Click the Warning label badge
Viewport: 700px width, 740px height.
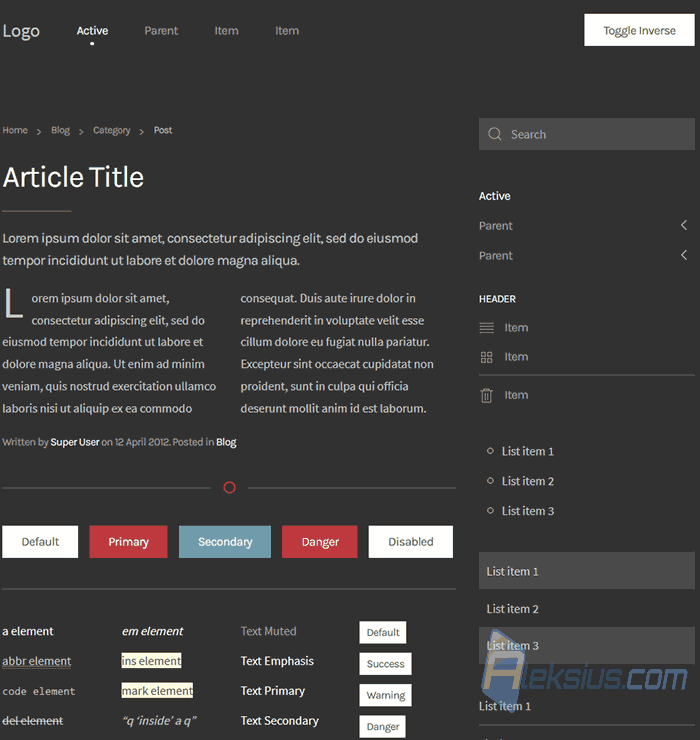[386, 695]
